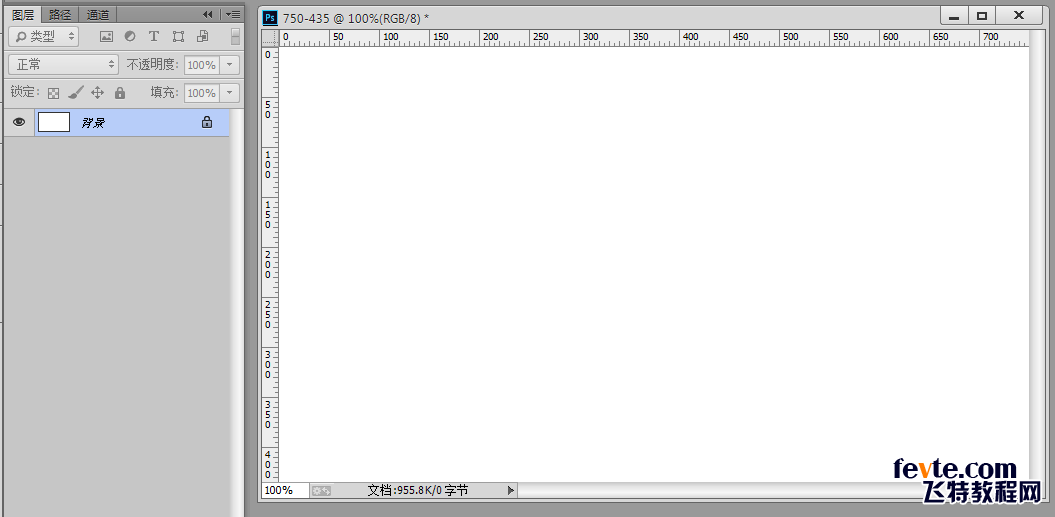
Task: Filter layers by shape layers icon
Action: click(178, 36)
